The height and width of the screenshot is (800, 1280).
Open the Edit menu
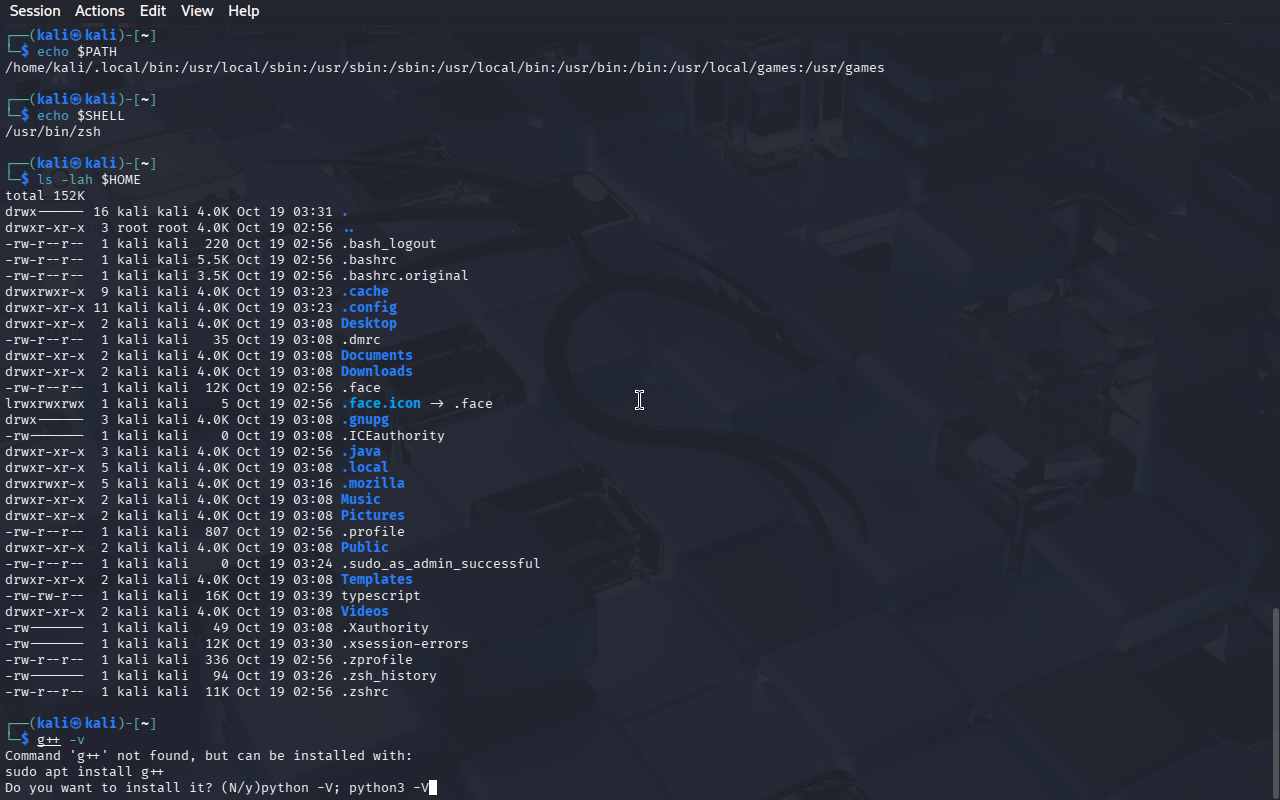pyautogui.click(x=153, y=11)
